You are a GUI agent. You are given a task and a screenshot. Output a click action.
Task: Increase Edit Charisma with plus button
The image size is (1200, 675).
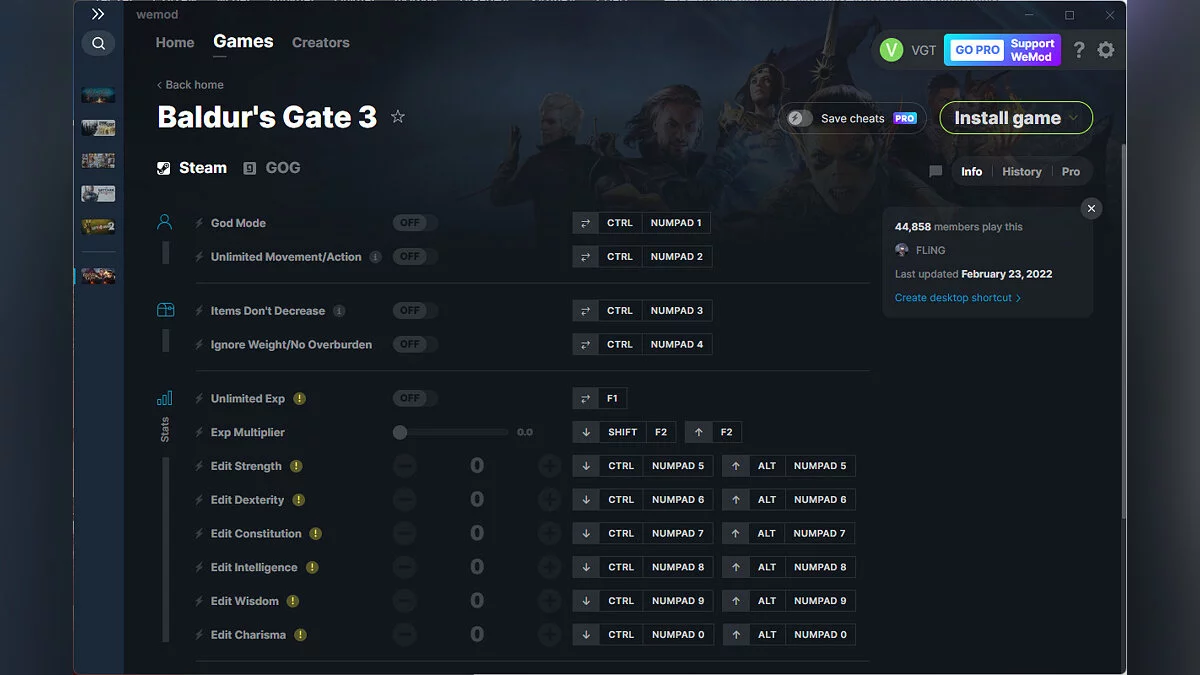(549, 635)
